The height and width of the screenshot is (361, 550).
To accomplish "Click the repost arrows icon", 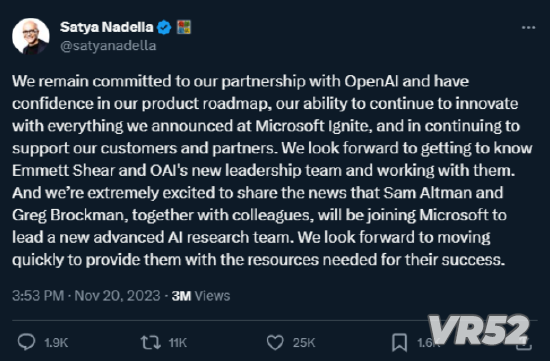I will (150, 342).
